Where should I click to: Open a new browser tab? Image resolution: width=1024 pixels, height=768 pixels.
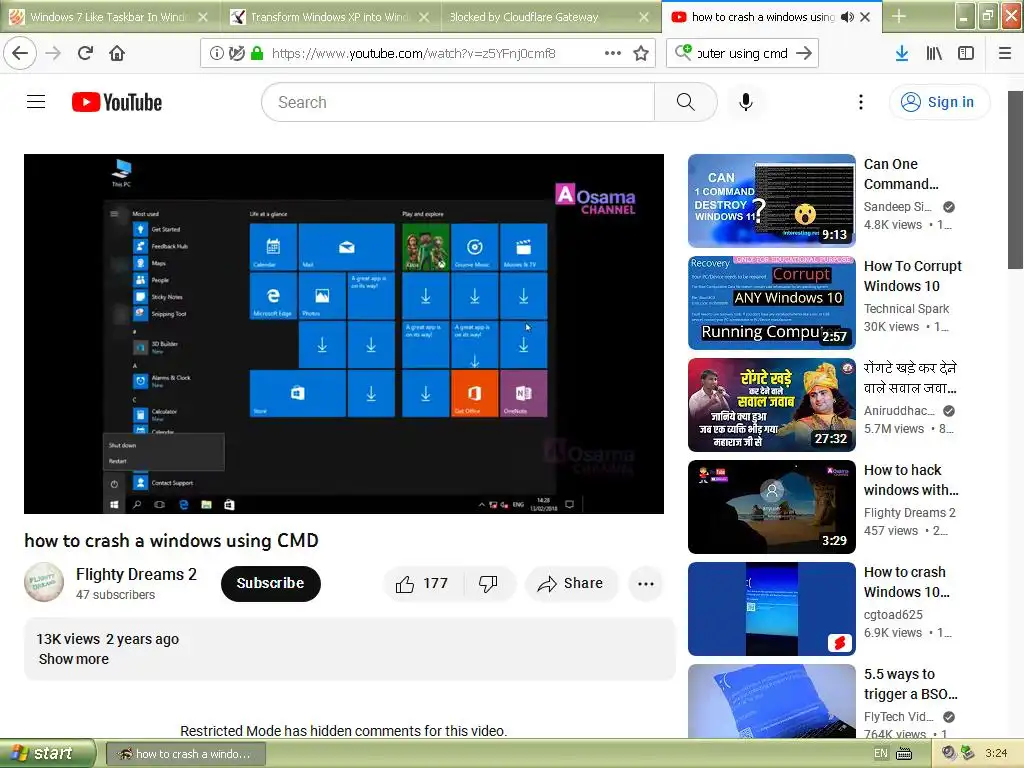pos(899,16)
